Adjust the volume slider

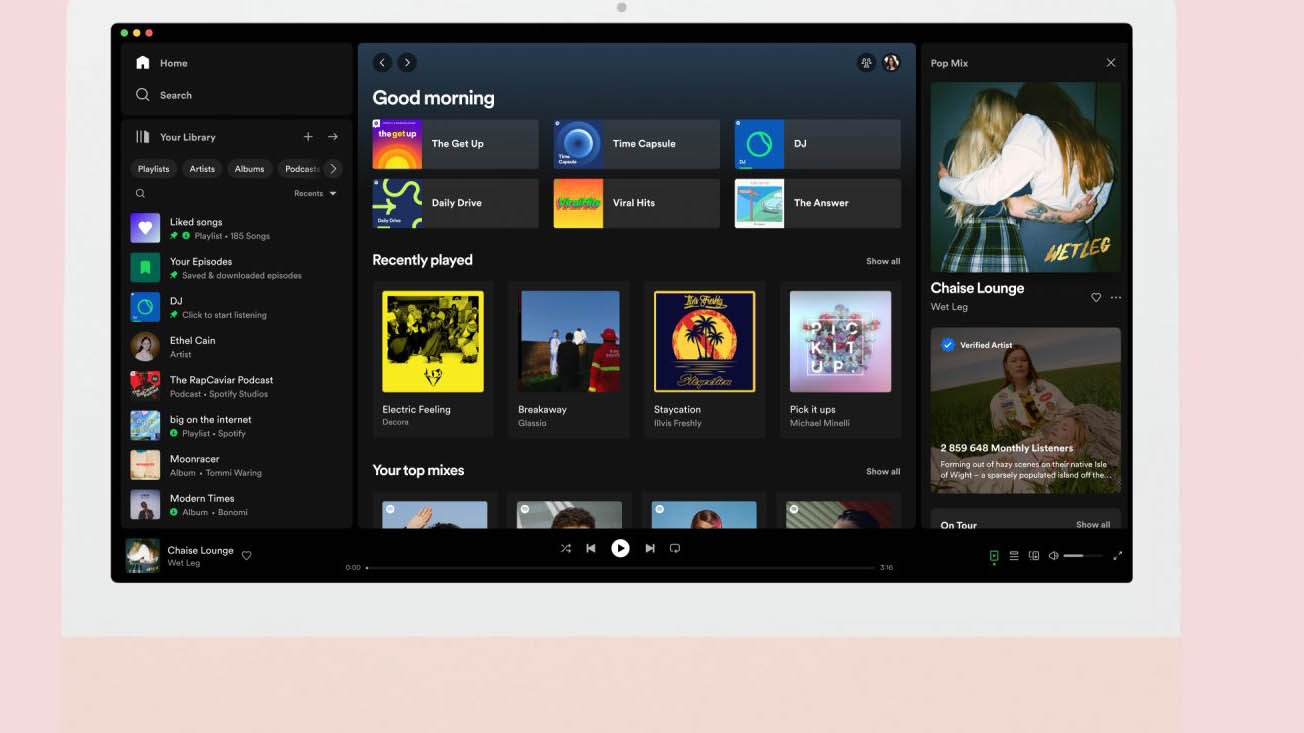click(1083, 556)
